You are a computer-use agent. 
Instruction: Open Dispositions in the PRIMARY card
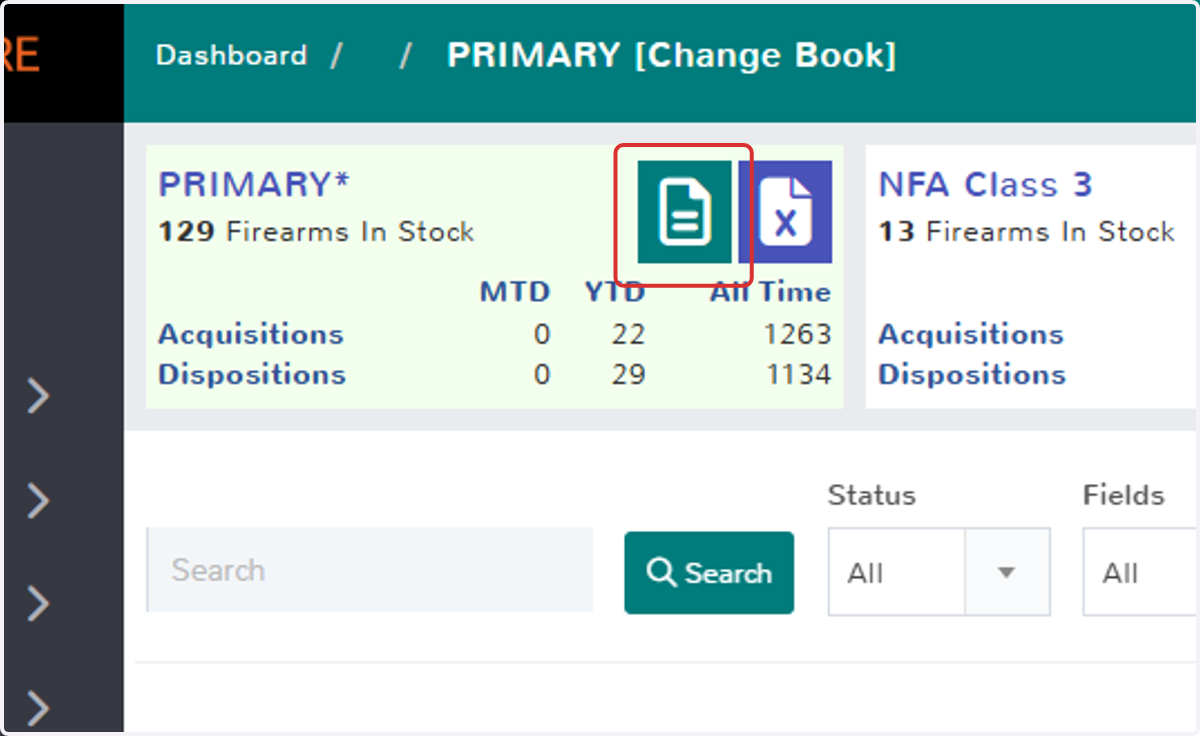[x=252, y=375]
